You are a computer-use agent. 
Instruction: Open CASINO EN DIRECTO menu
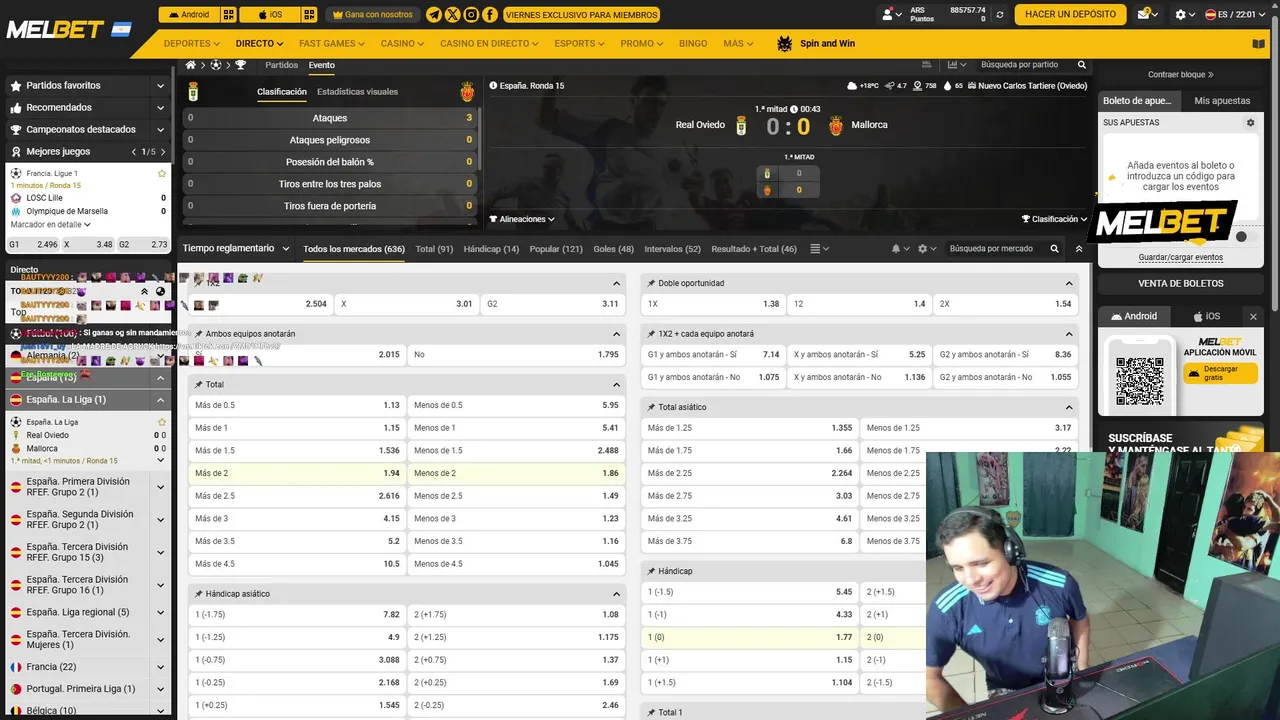489,44
